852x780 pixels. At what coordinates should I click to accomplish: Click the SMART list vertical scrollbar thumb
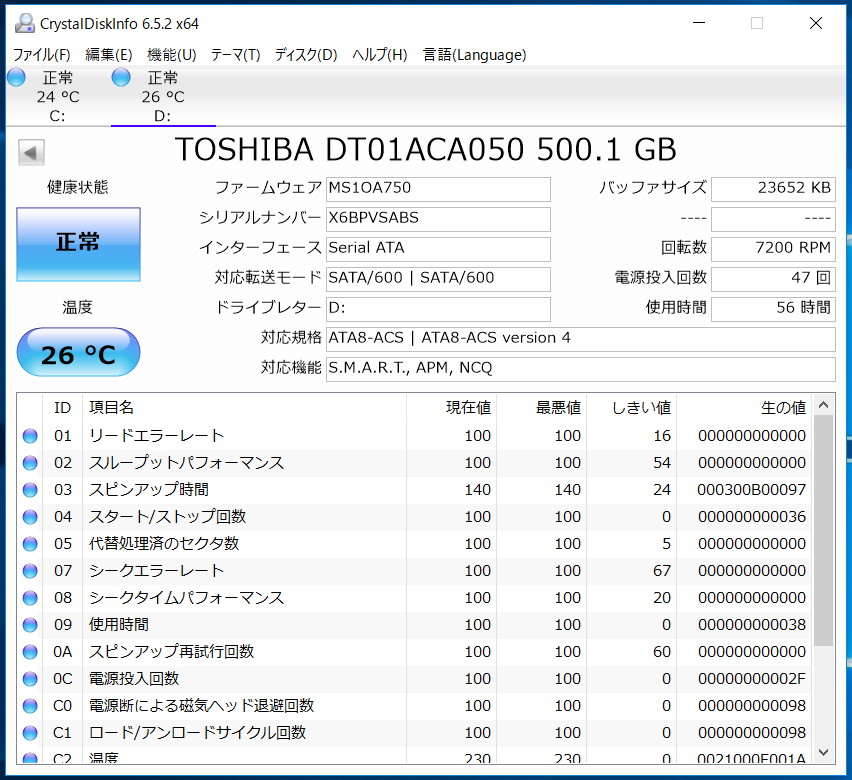click(x=823, y=531)
